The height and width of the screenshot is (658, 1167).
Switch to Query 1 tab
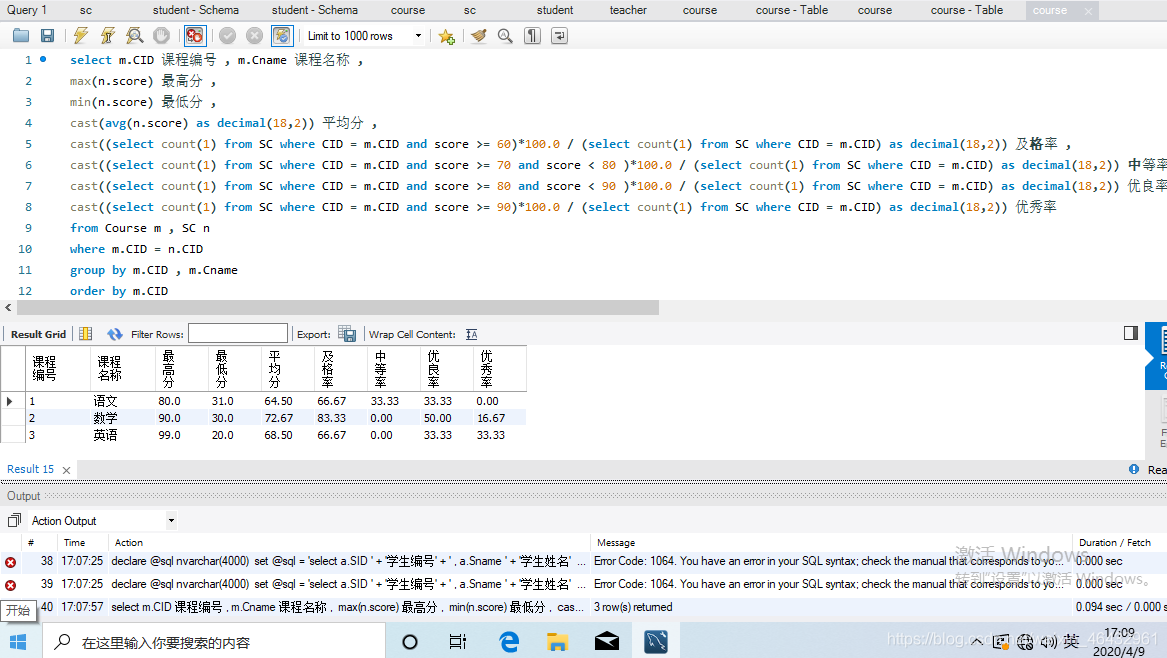(x=27, y=10)
